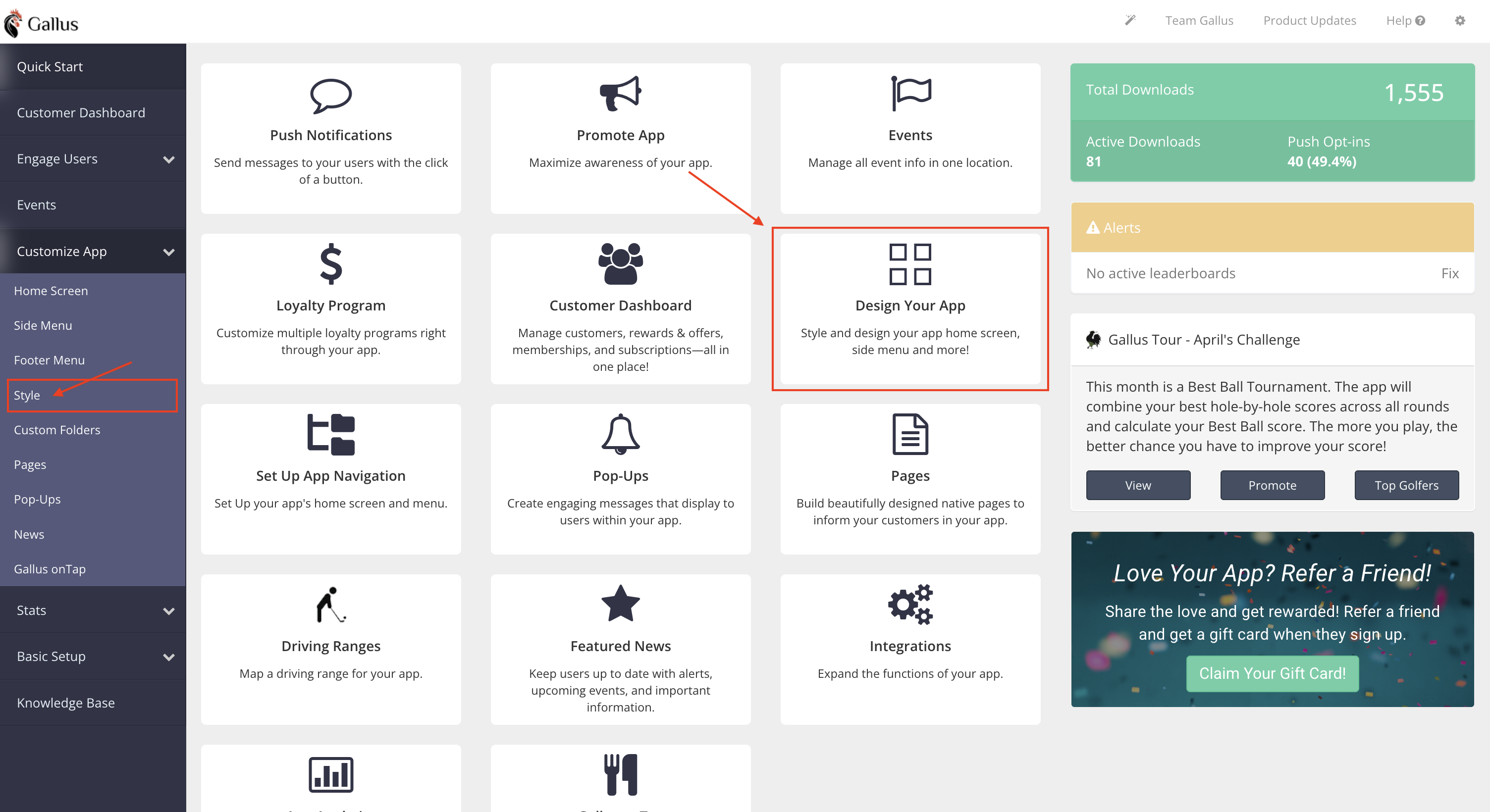Select Footer Menu submenu item
Screen dimensions: 1490x812
93,360
